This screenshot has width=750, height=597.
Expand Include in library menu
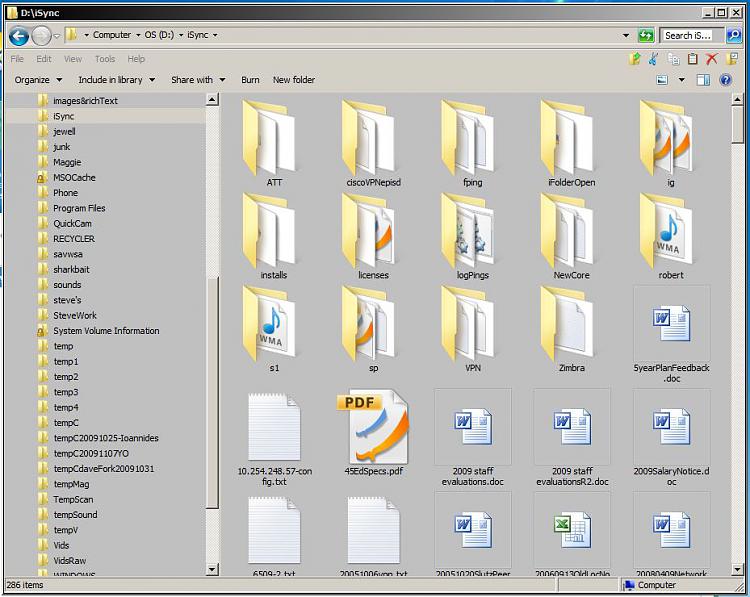click(x=116, y=80)
